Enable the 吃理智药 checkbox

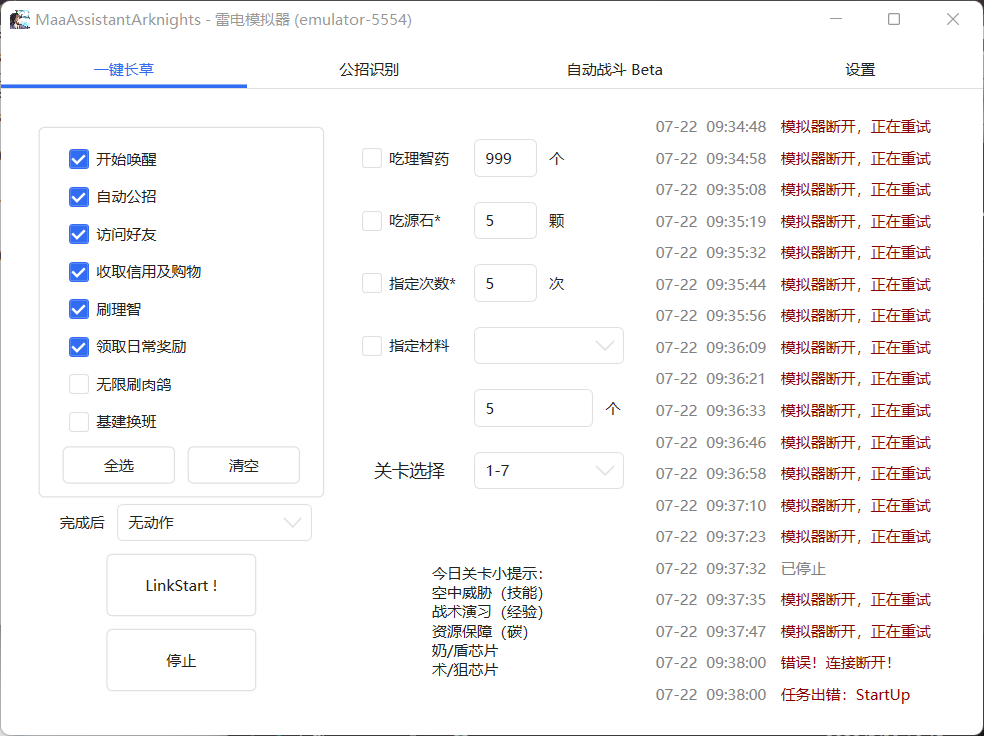point(372,158)
